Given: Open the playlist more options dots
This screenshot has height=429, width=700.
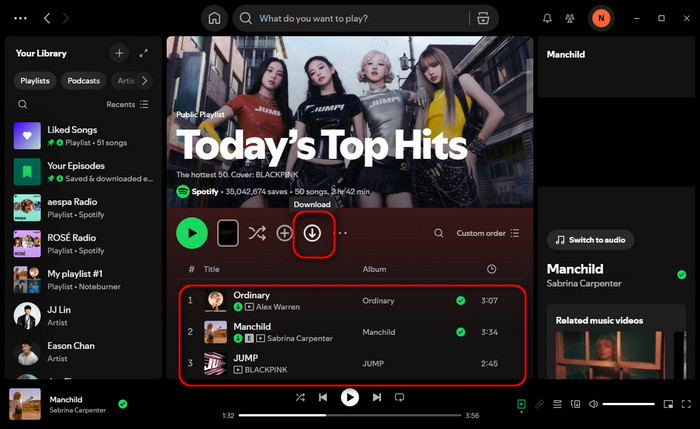Looking at the screenshot, I should click(343, 233).
